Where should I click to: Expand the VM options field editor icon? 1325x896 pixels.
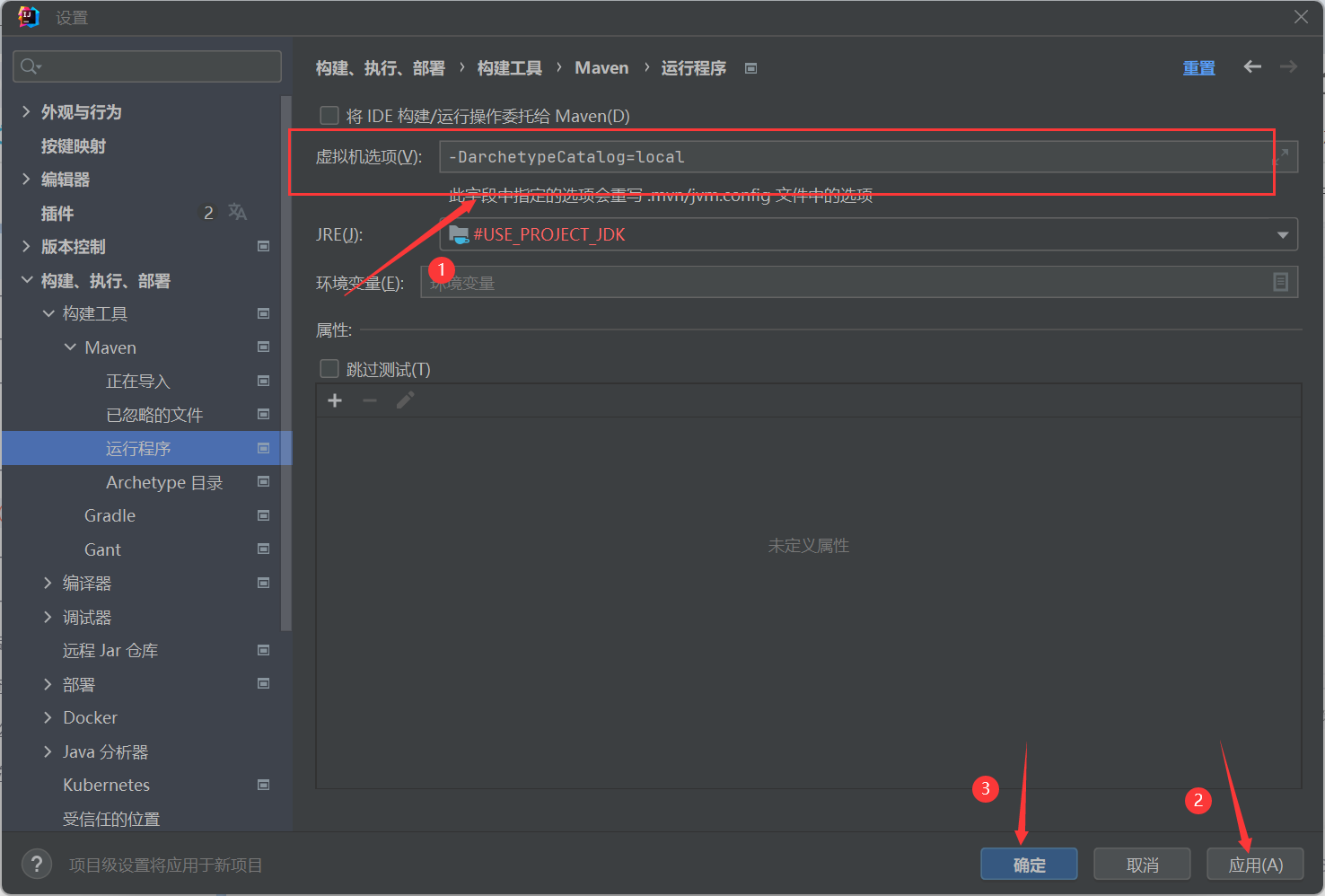[1282, 156]
